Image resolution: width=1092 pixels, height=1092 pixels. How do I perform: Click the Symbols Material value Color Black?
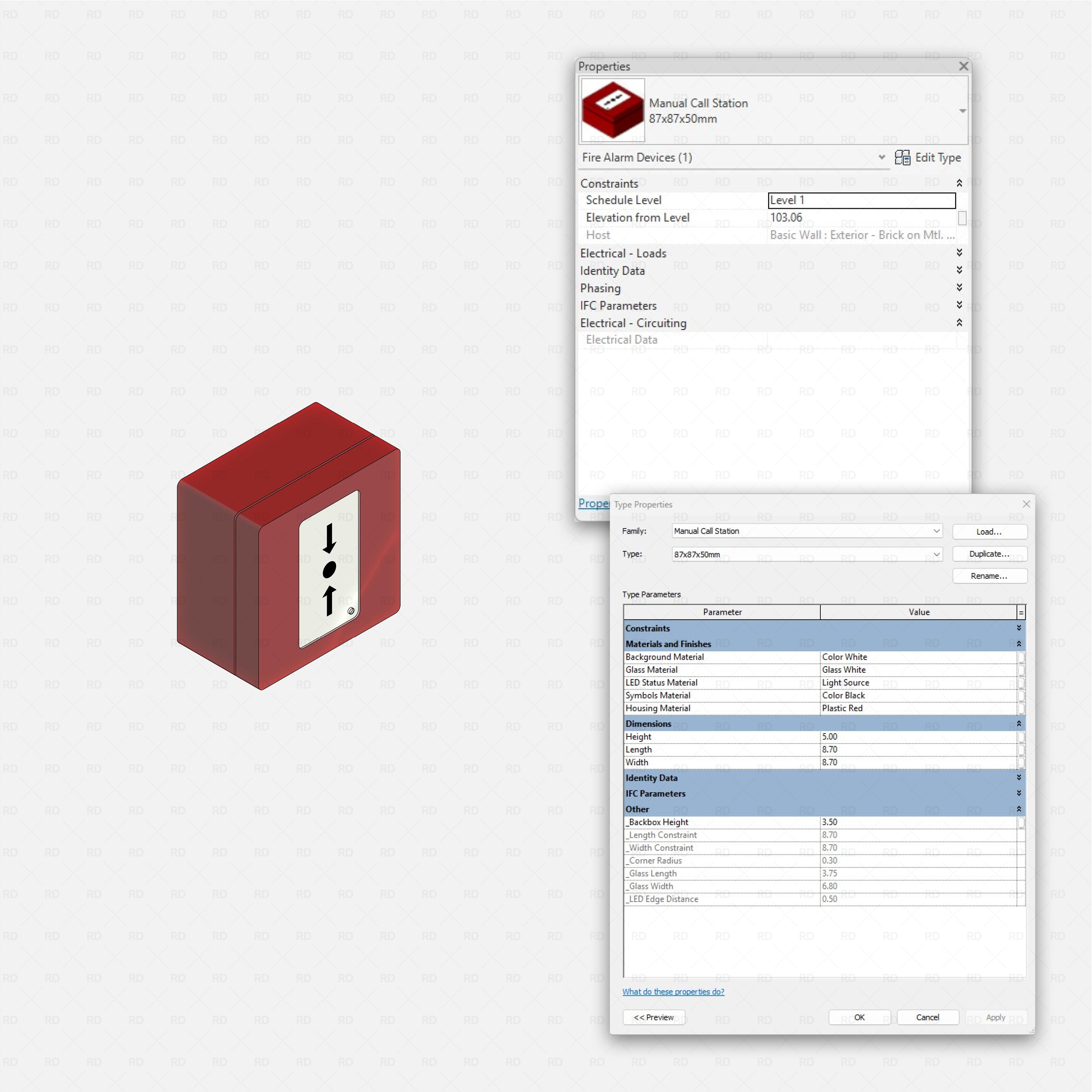919,695
